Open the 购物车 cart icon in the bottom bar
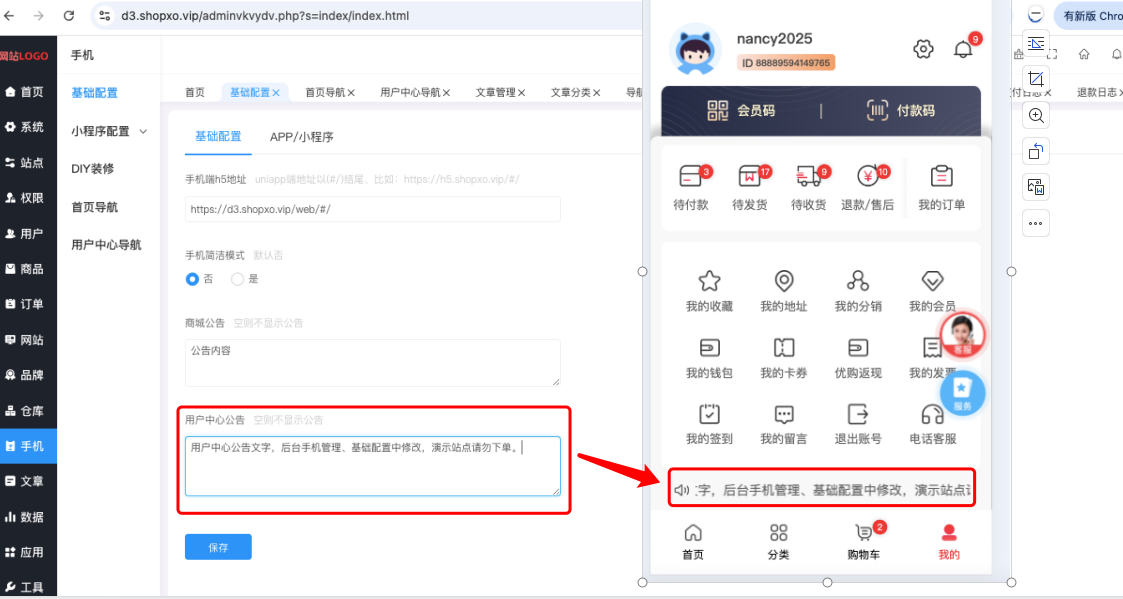The height and width of the screenshot is (599, 1123). point(863,532)
